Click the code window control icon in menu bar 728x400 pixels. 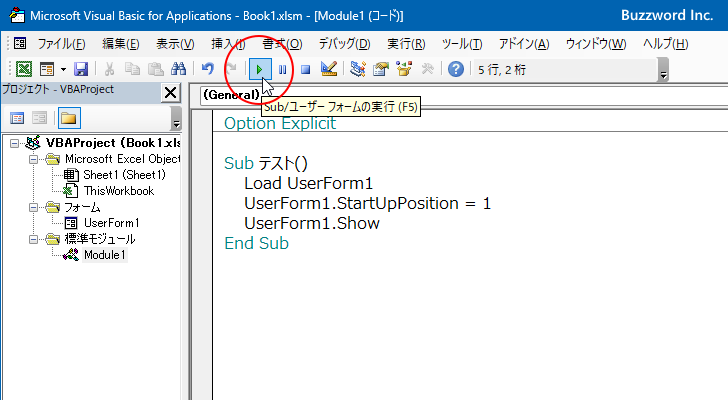pyautogui.click(x=20, y=44)
